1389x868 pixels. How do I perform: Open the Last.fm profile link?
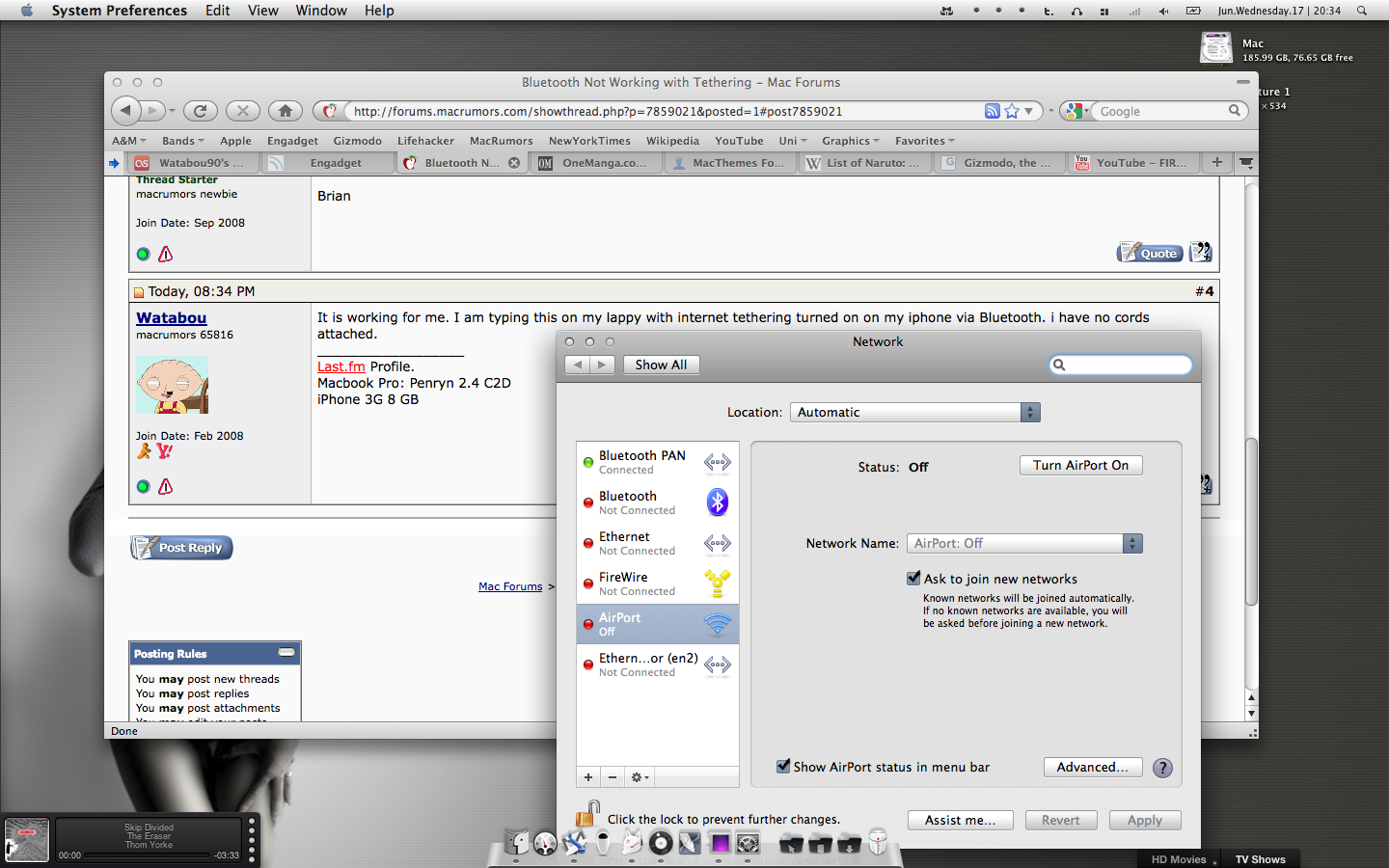coord(341,366)
